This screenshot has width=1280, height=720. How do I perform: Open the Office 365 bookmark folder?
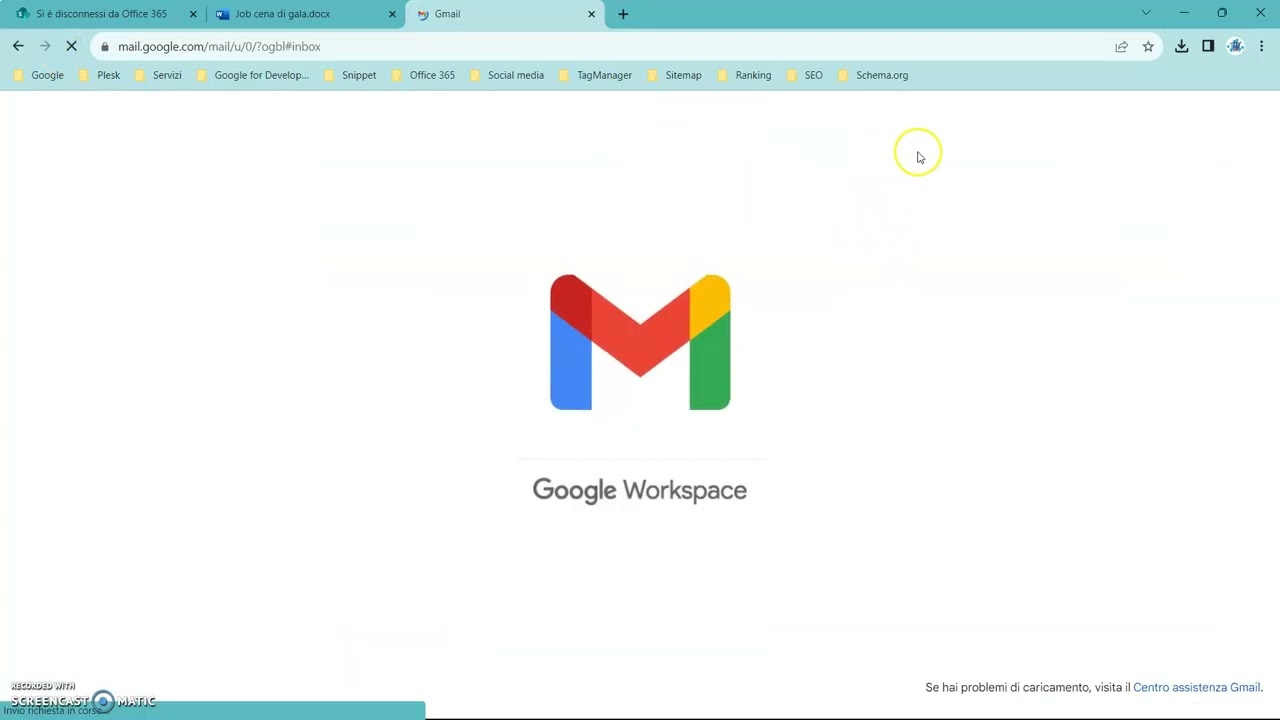[423, 75]
